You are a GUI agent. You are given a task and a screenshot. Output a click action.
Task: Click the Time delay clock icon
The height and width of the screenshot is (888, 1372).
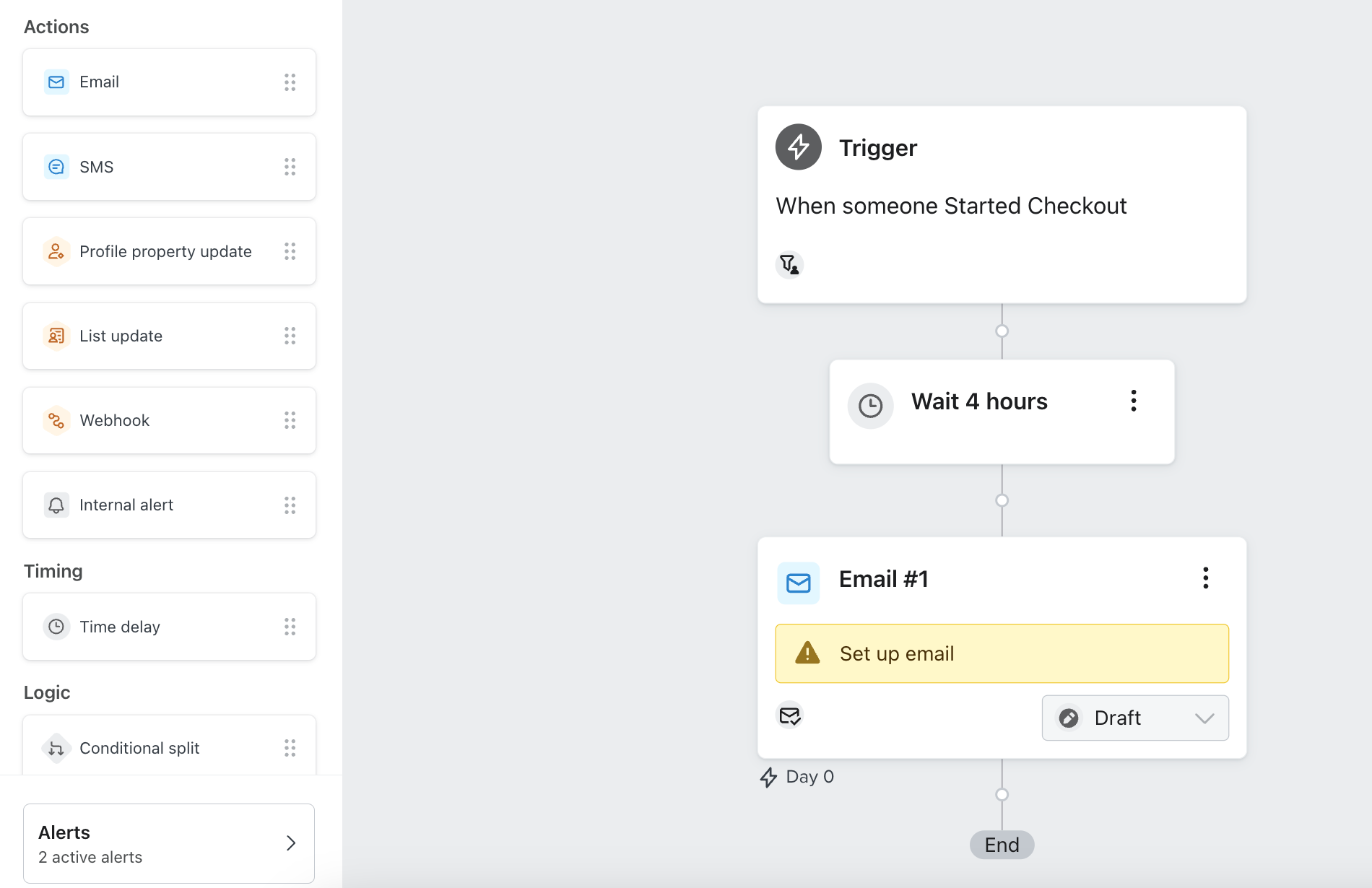pyautogui.click(x=56, y=627)
